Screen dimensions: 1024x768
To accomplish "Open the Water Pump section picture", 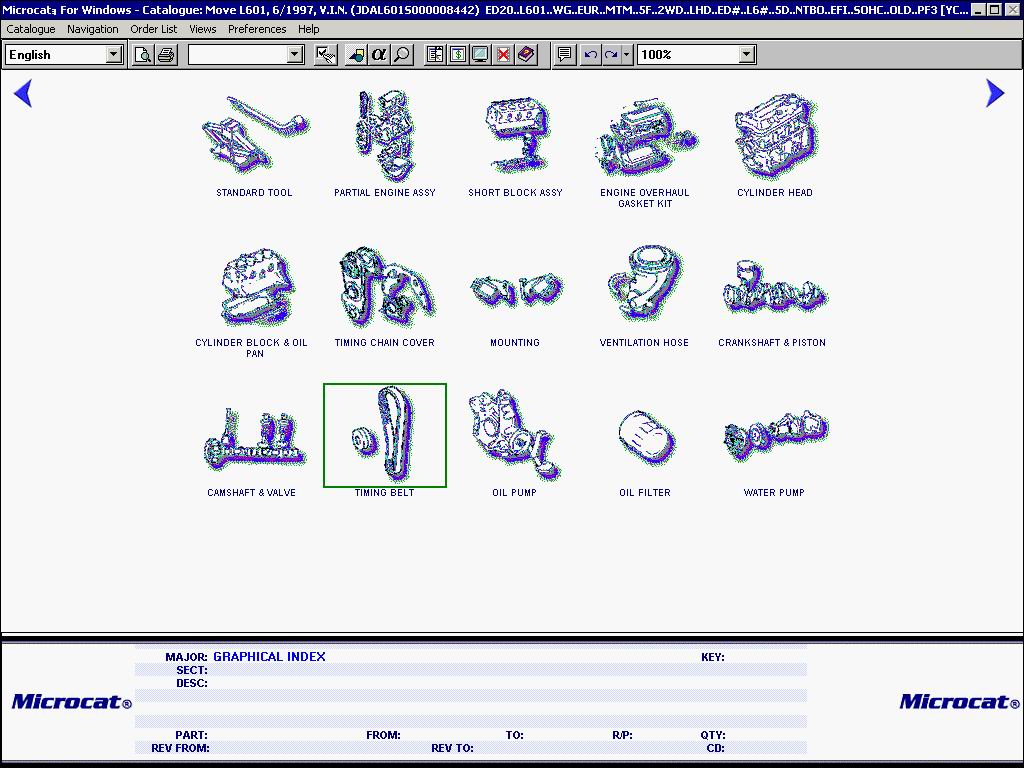I will 774,437.
